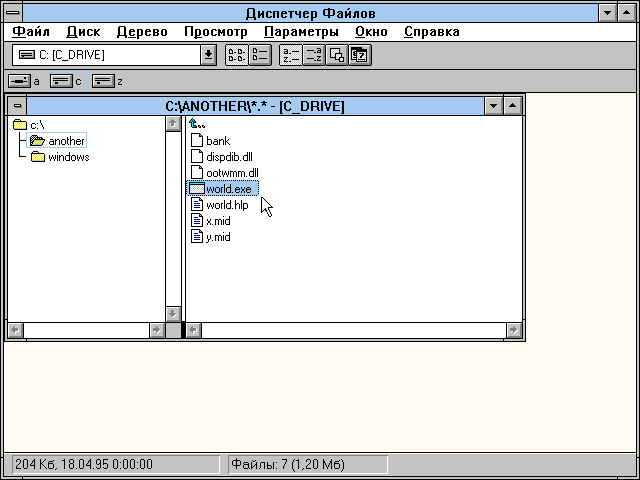Click the x.mid document icon
The width and height of the screenshot is (640, 480).
(197, 220)
